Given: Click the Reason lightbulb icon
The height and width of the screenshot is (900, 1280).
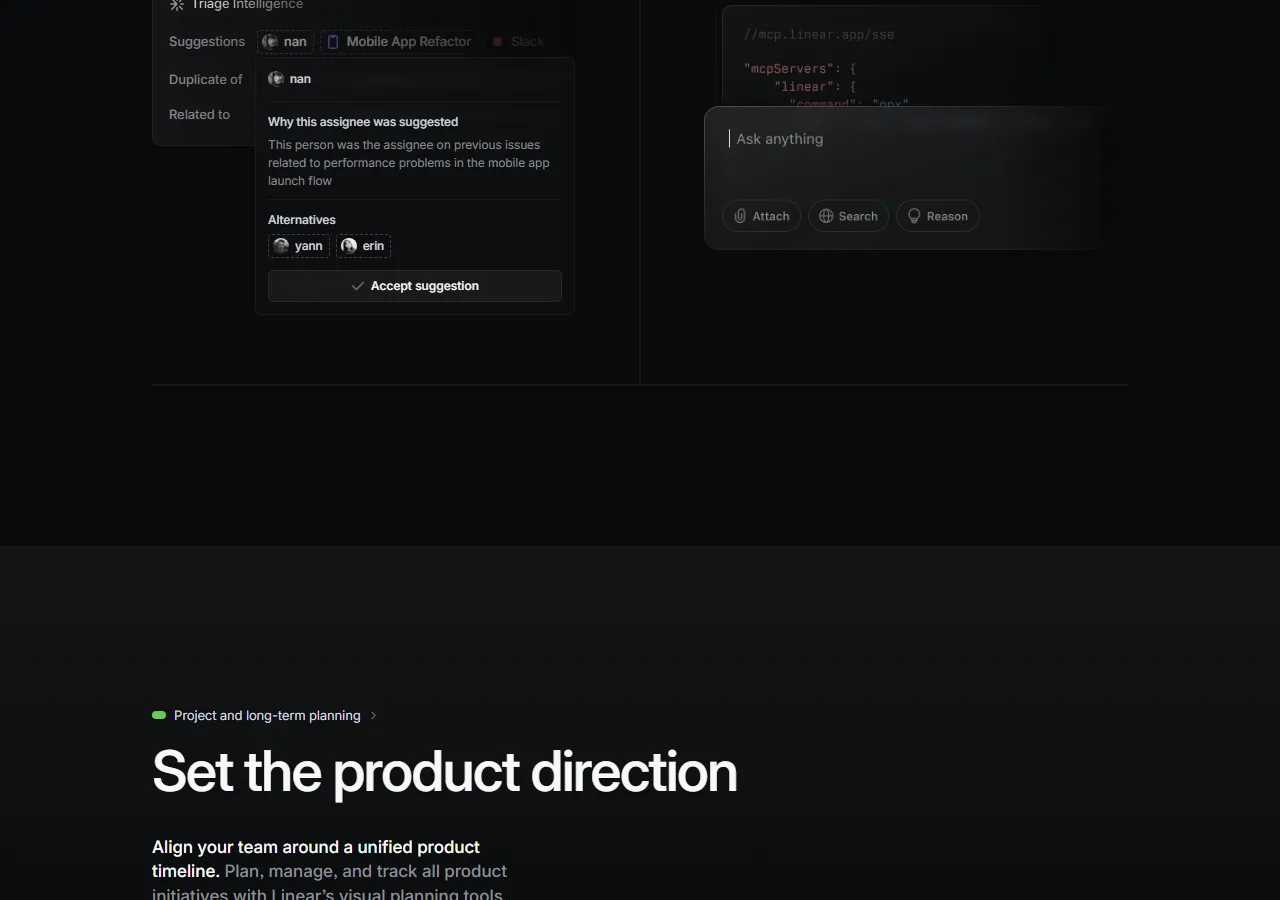Looking at the screenshot, I should click(914, 216).
